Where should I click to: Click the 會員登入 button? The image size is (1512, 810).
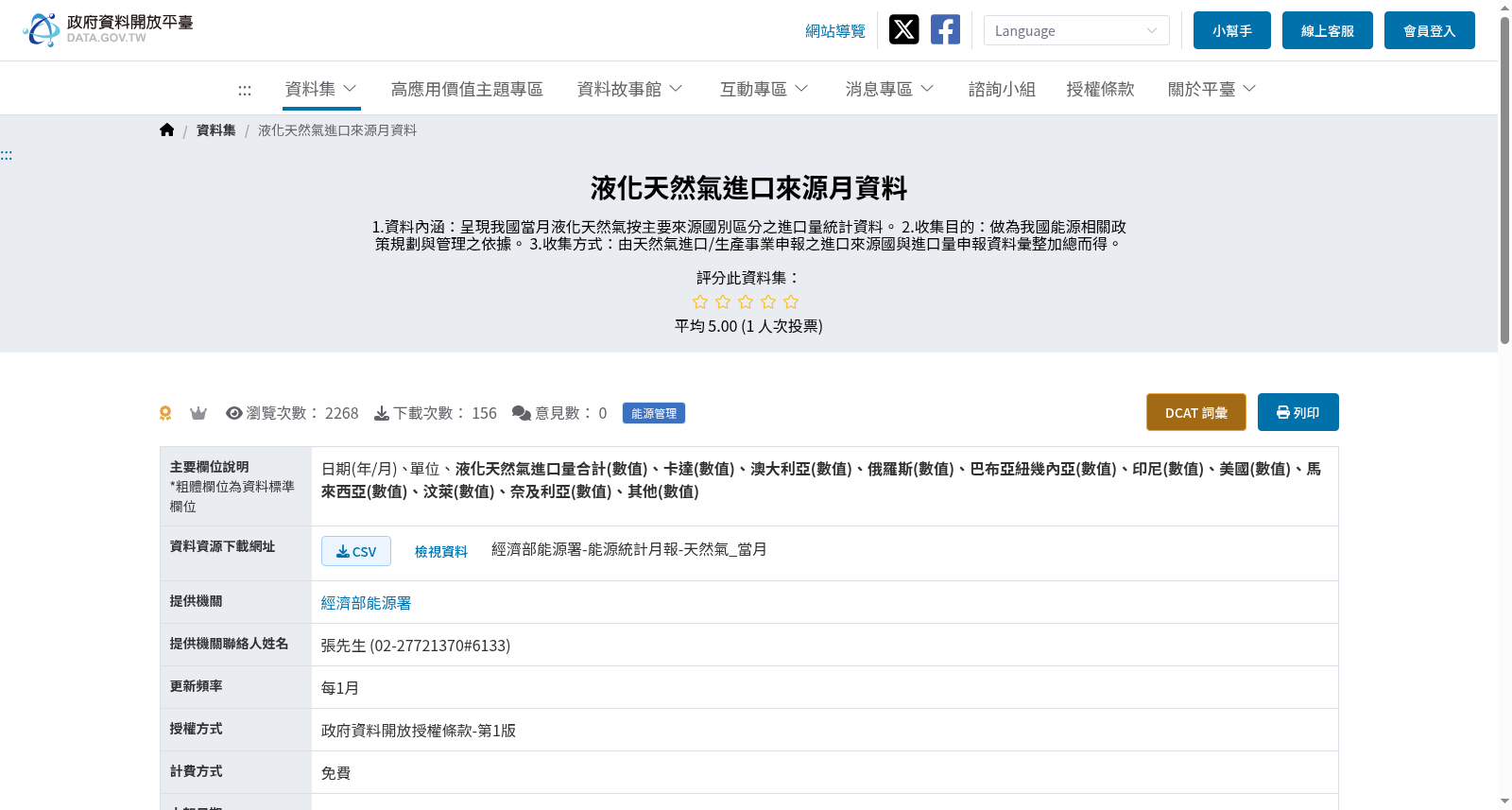click(1430, 30)
